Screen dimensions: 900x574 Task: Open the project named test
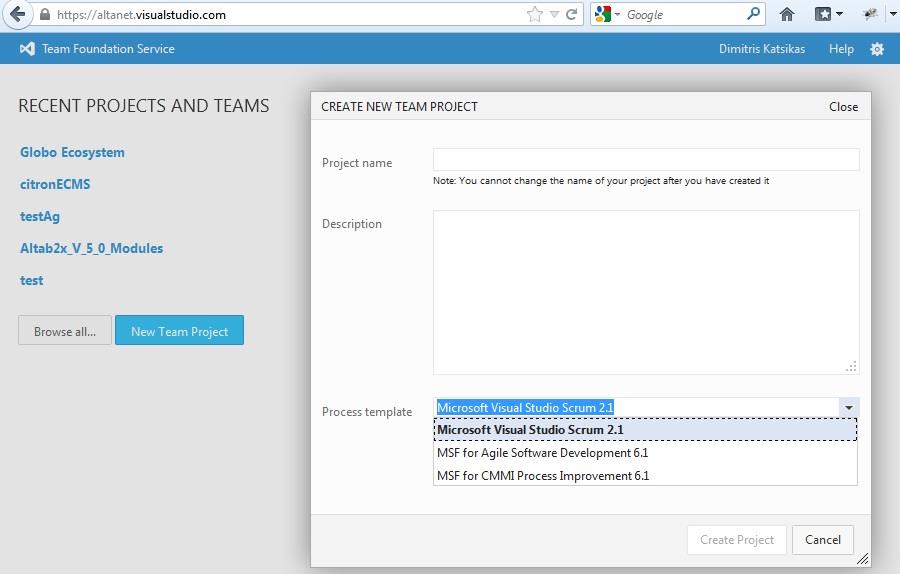(32, 281)
